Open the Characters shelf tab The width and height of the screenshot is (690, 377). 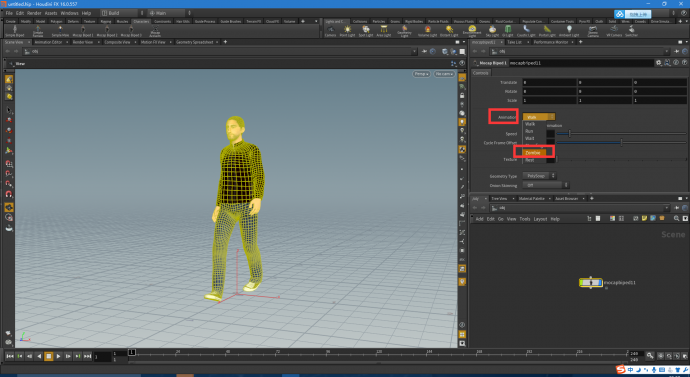141,21
